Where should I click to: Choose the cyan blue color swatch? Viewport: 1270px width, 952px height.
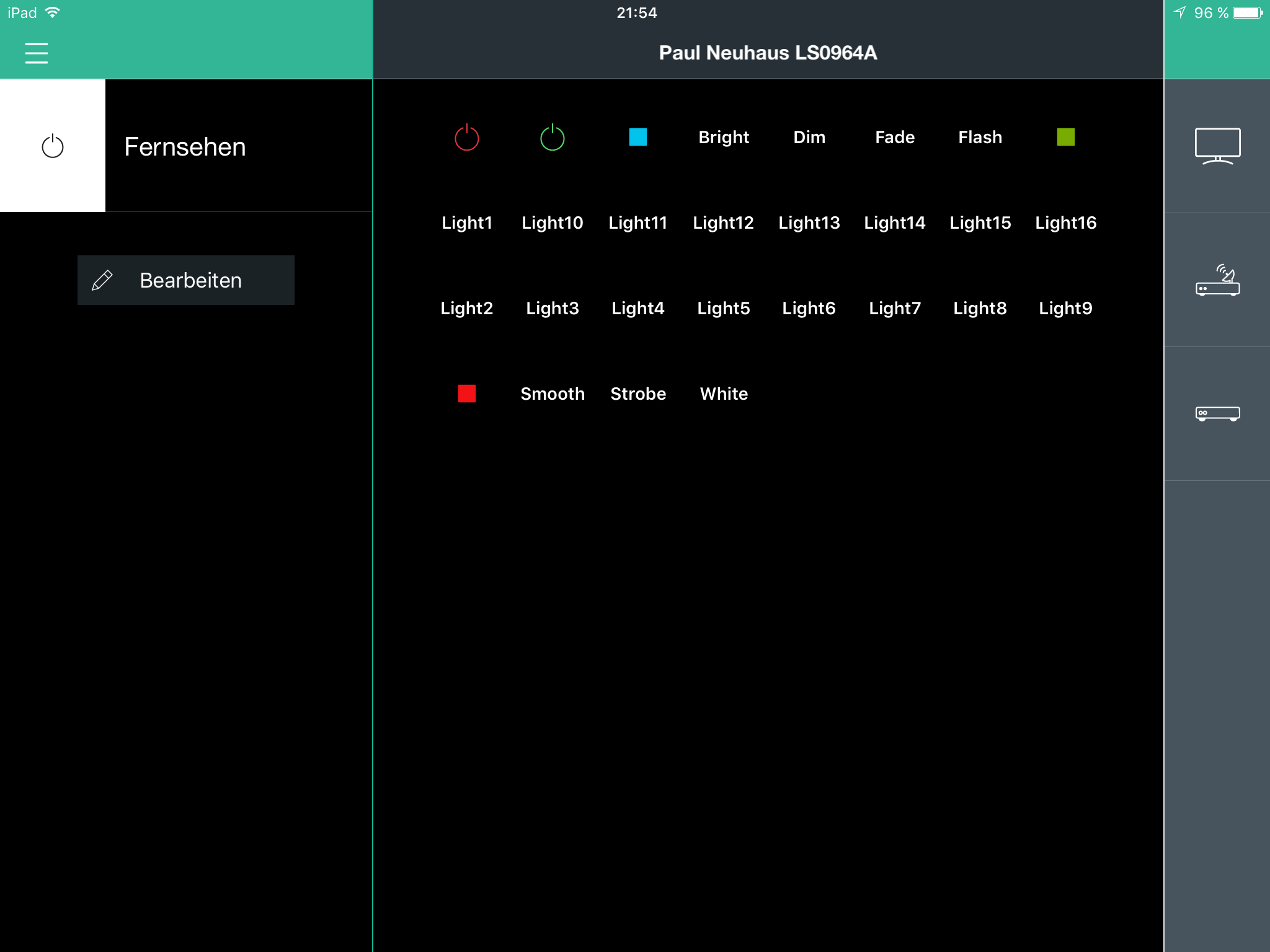click(637, 137)
